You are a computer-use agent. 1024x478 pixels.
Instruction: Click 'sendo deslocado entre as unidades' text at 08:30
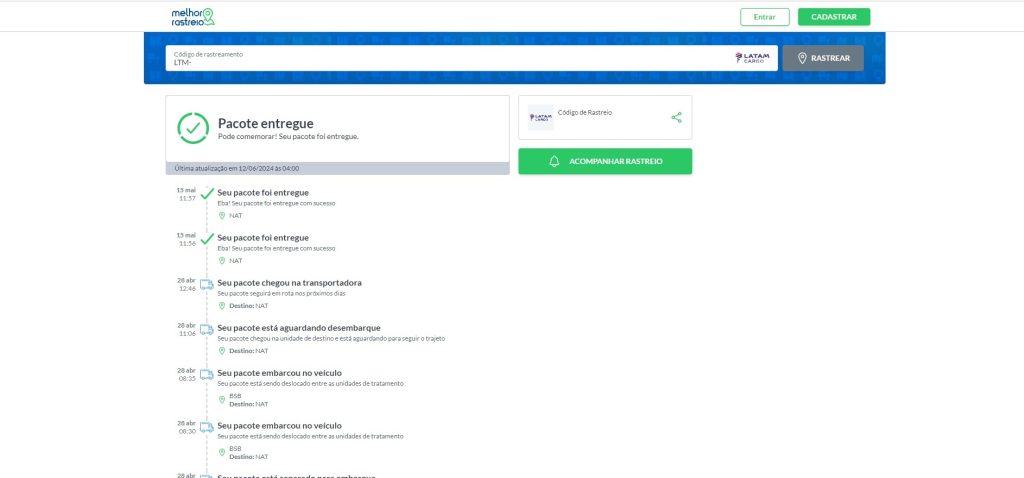(x=310, y=436)
